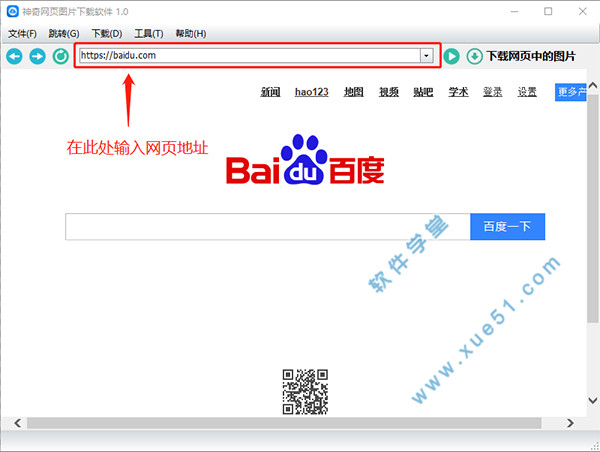The image size is (600, 452).
Task: Click the horizontal scrollbar left arrow
Action: [x=17, y=423]
